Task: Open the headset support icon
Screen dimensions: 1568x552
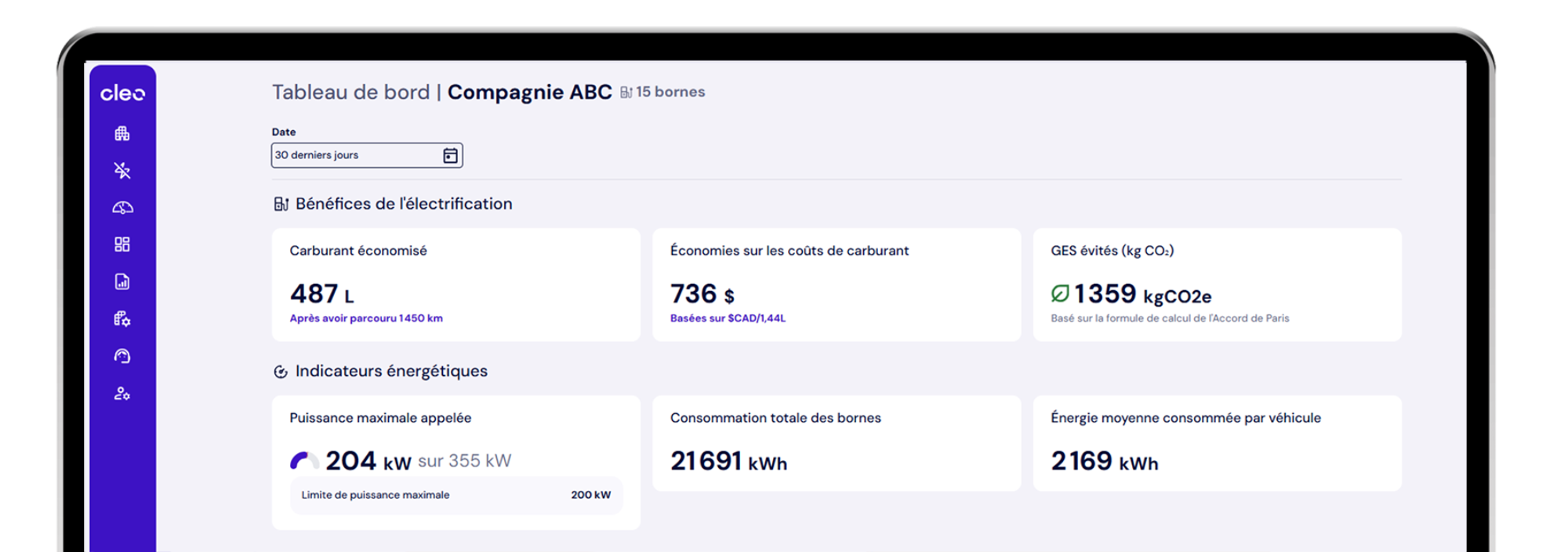Action: 122,356
